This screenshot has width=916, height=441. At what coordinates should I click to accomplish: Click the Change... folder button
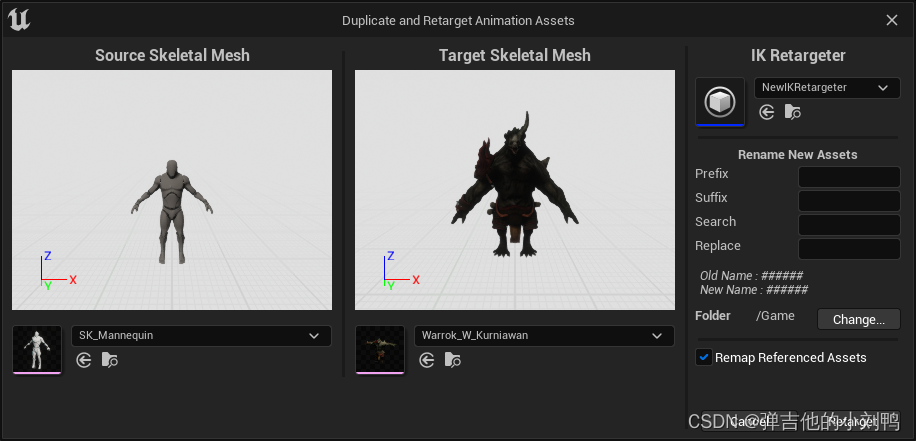click(859, 320)
